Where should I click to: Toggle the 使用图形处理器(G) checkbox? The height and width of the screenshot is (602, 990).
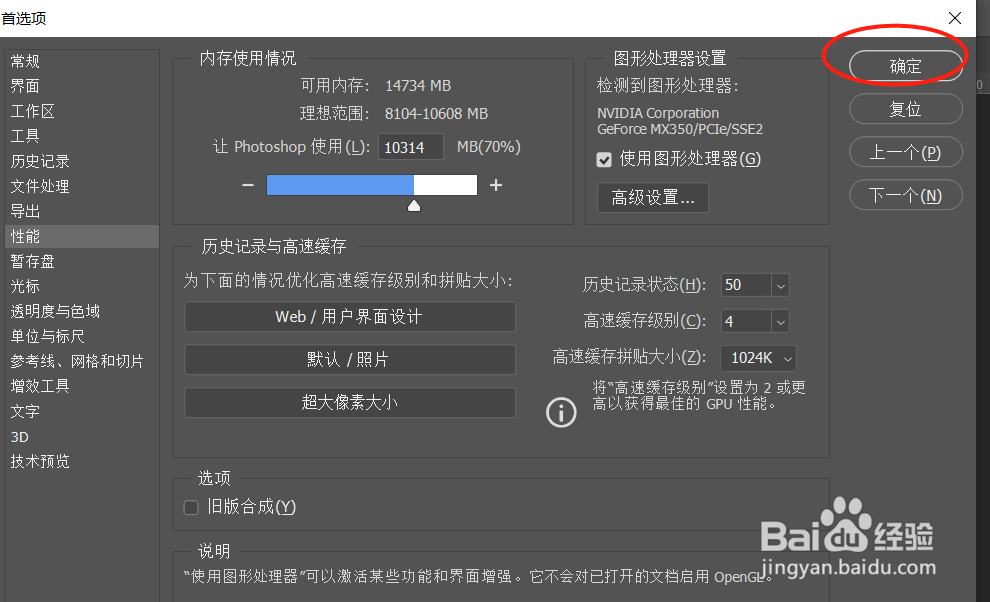[604, 160]
